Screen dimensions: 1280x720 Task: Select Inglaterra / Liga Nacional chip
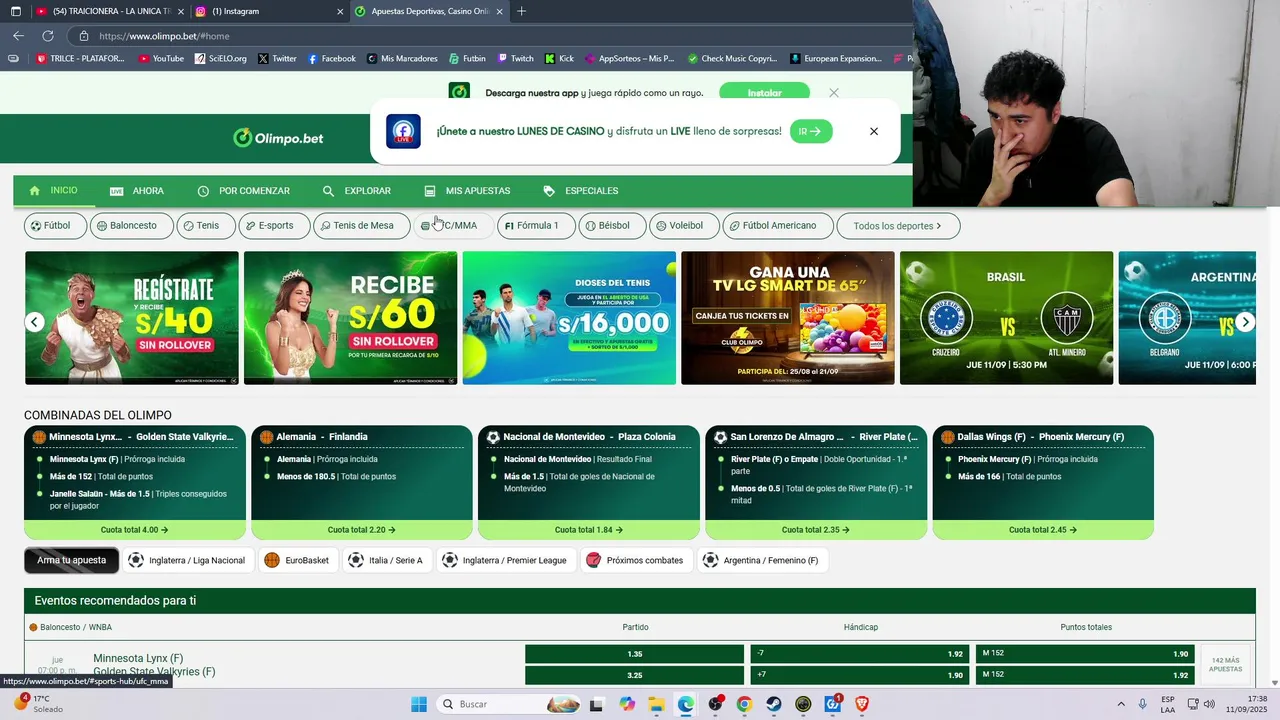coord(188,560)
